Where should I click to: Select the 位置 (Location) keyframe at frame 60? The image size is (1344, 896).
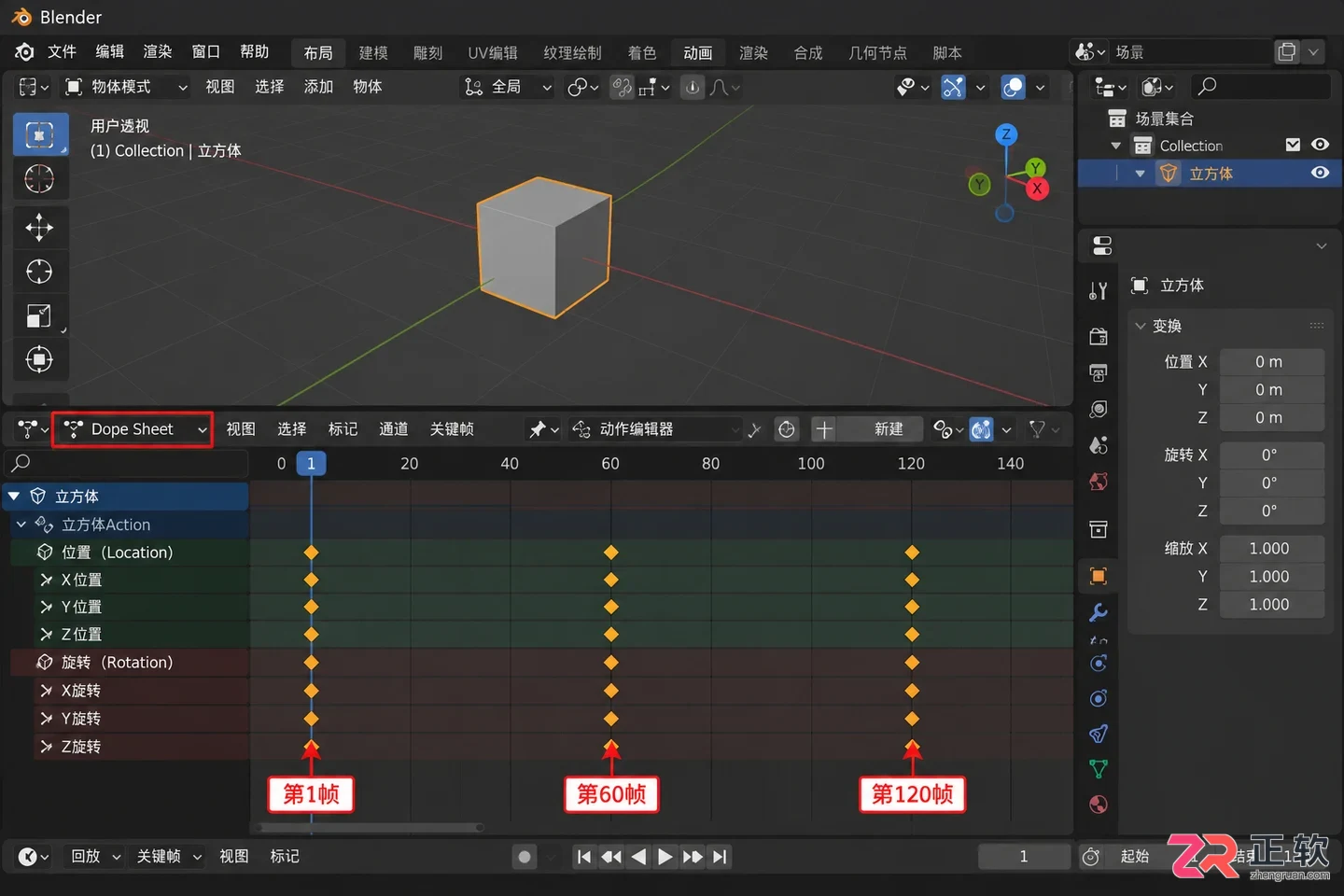pos(611,553)
